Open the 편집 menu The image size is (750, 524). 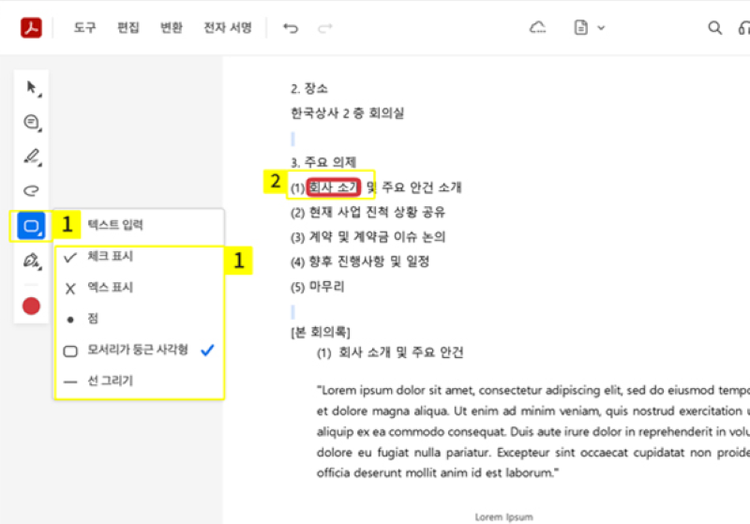[128, 28]
